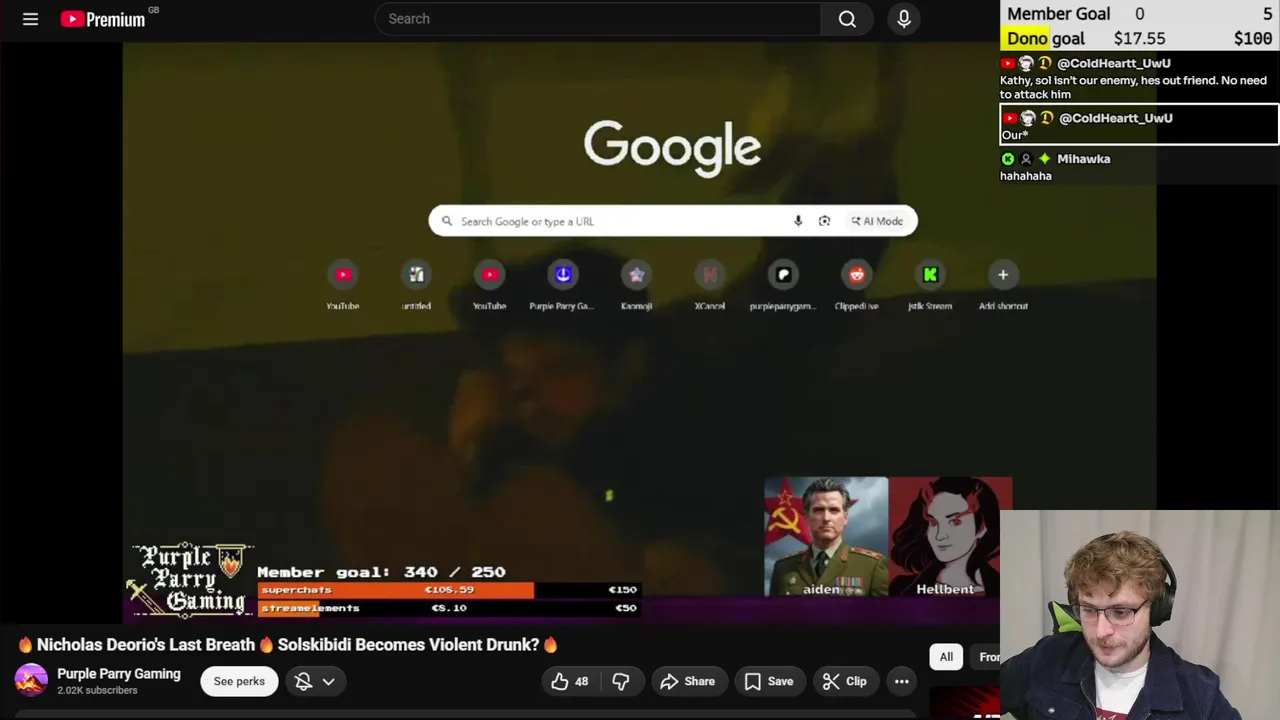Dislike the video with thumbs down
Image resolution: width=1280 pixels, height=720 pixels.
click(621, 681)
